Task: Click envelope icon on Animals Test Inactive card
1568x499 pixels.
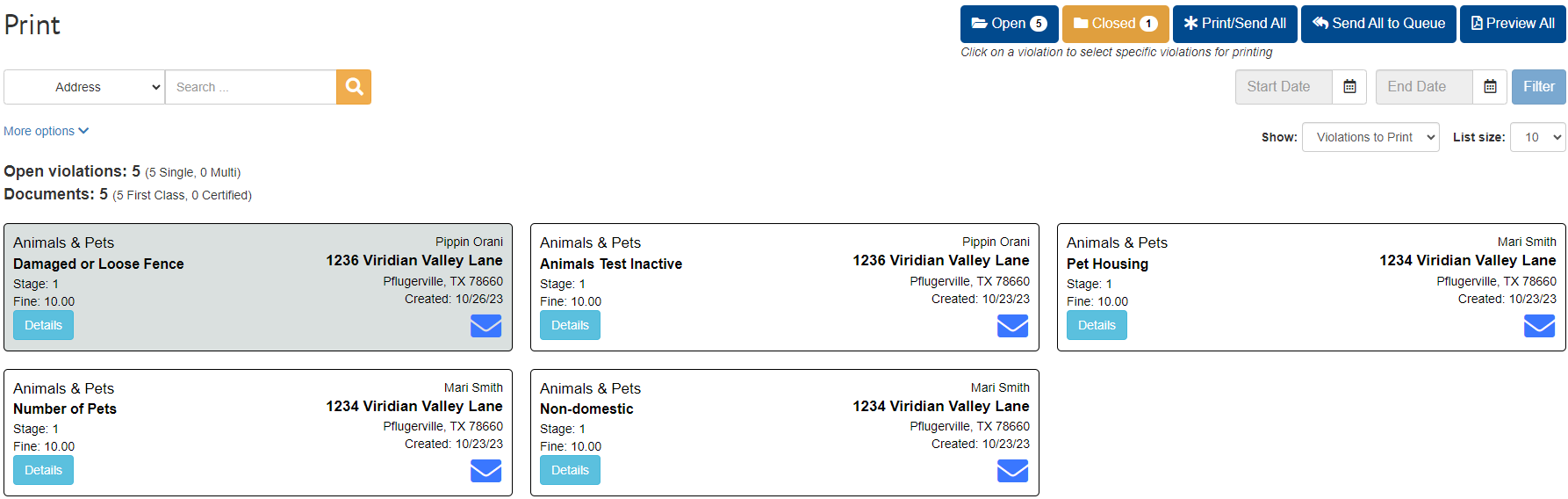Action: click(x=1013, y=326)
